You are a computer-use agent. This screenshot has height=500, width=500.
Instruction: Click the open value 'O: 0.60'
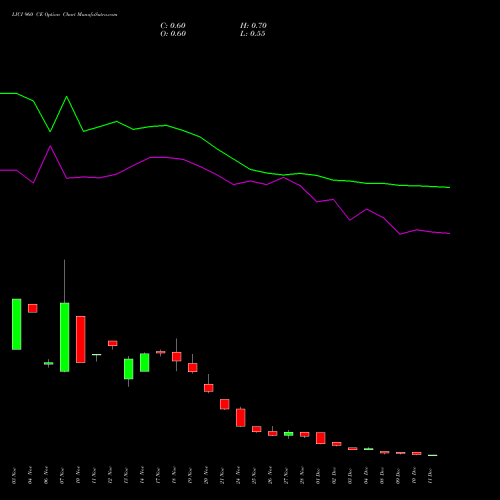[173, 34]
